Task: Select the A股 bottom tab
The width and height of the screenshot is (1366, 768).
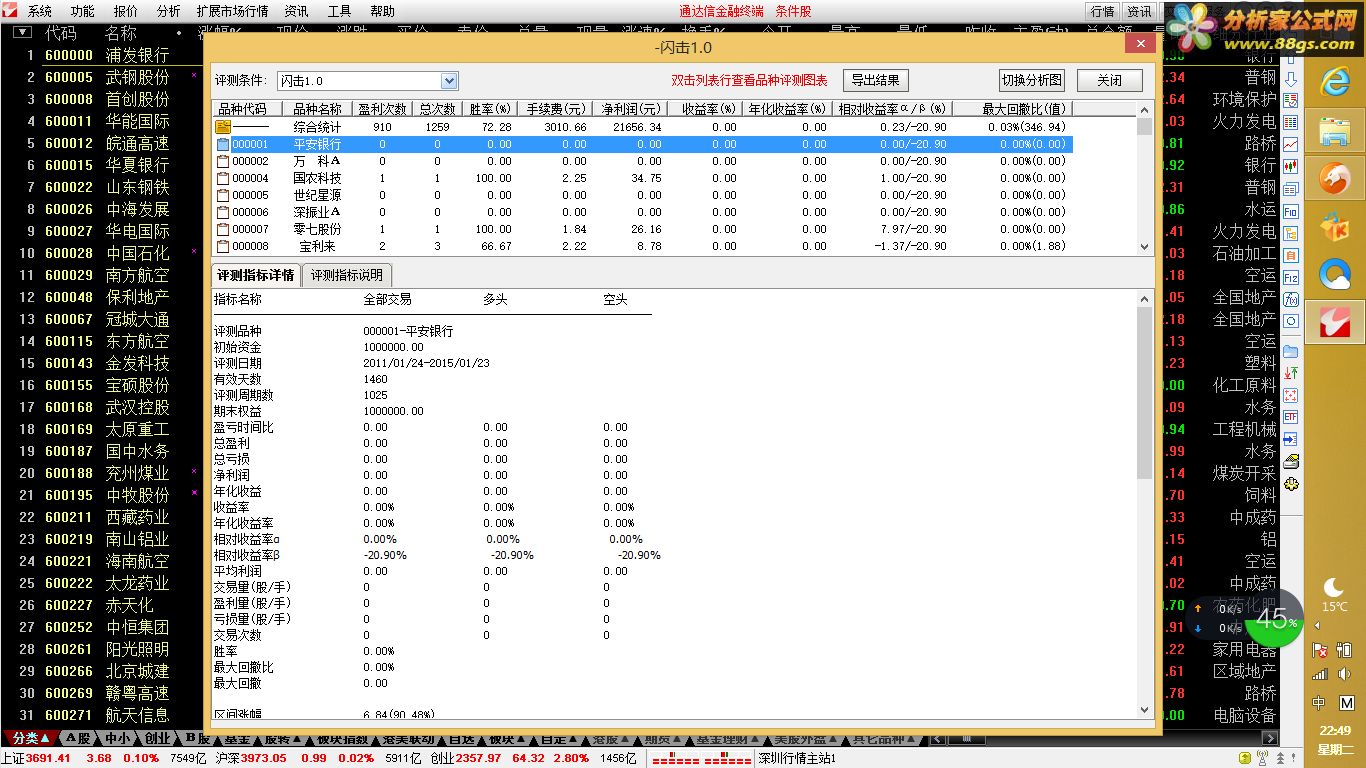Action: 80,739
